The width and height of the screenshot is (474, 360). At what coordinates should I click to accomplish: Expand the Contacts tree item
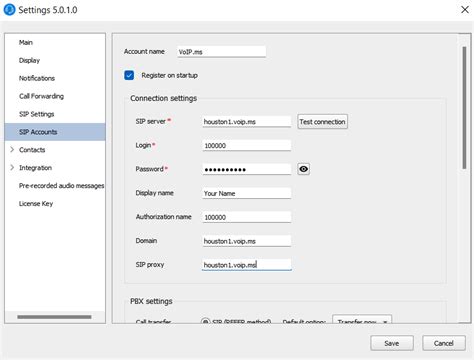pyautogui.click(x=12, y=150)
